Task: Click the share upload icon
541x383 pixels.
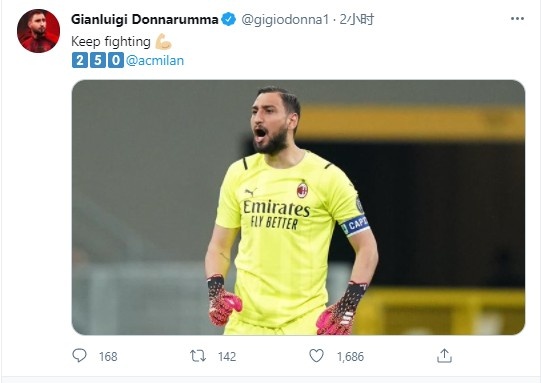Action: pos(444,356)
